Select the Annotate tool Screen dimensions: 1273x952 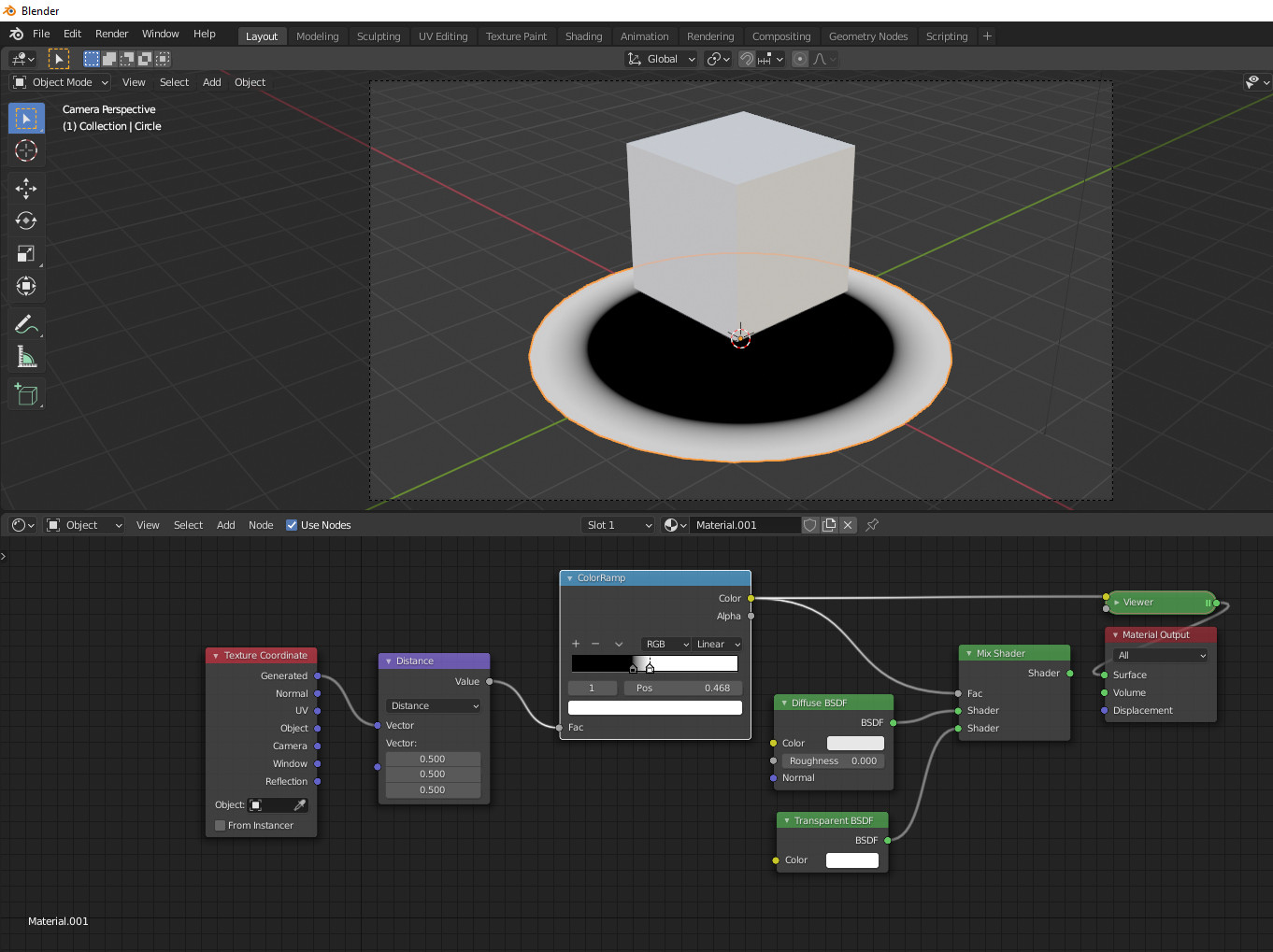click(x=26, y=323)
